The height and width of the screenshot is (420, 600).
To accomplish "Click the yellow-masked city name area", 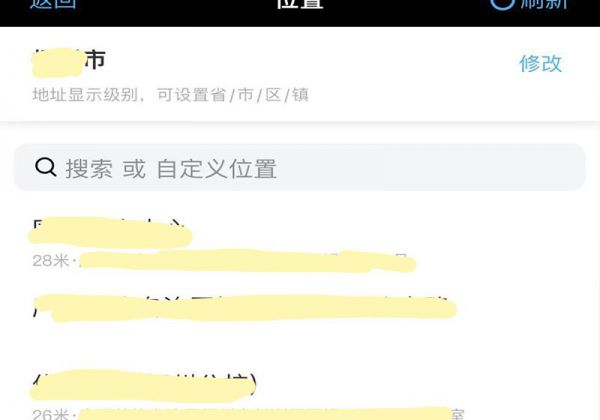I will [57, 63].
